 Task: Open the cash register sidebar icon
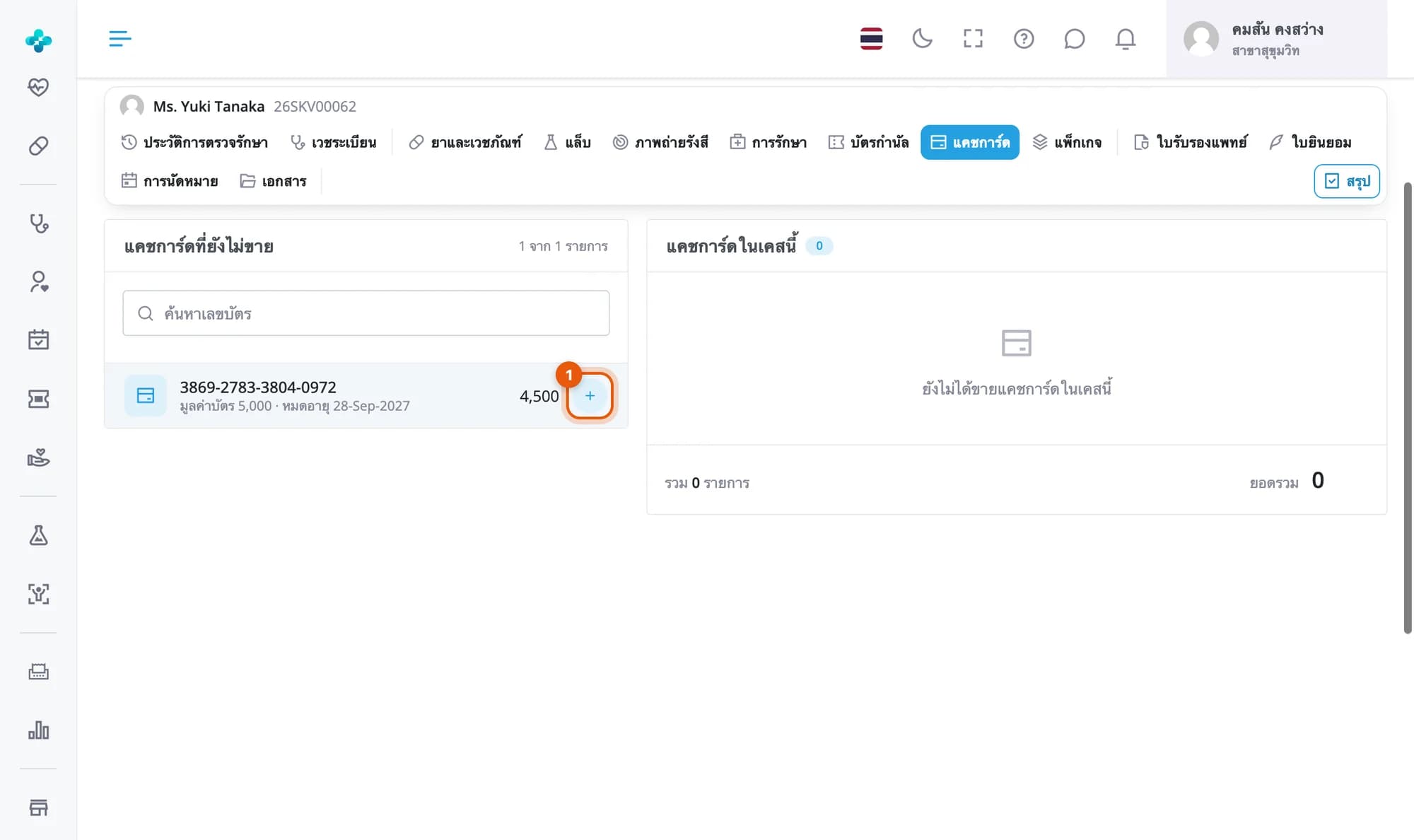point(38,672)
